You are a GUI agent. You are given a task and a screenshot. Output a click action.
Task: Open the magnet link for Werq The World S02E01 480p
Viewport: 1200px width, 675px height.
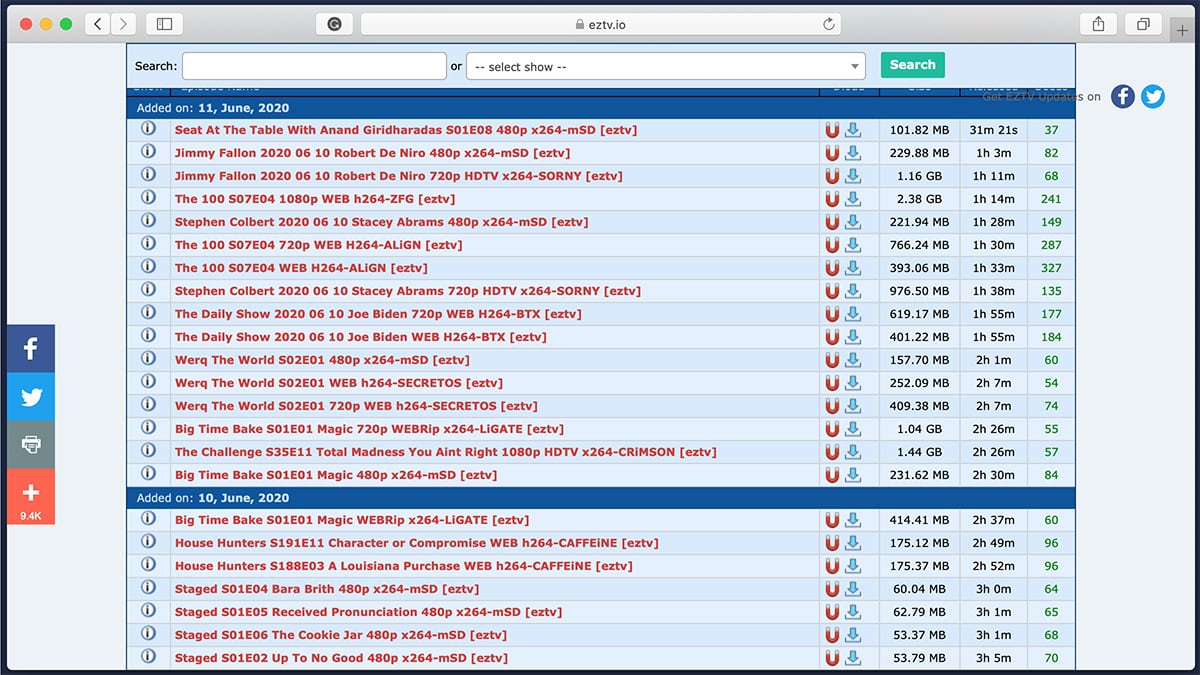coord(832,360)
